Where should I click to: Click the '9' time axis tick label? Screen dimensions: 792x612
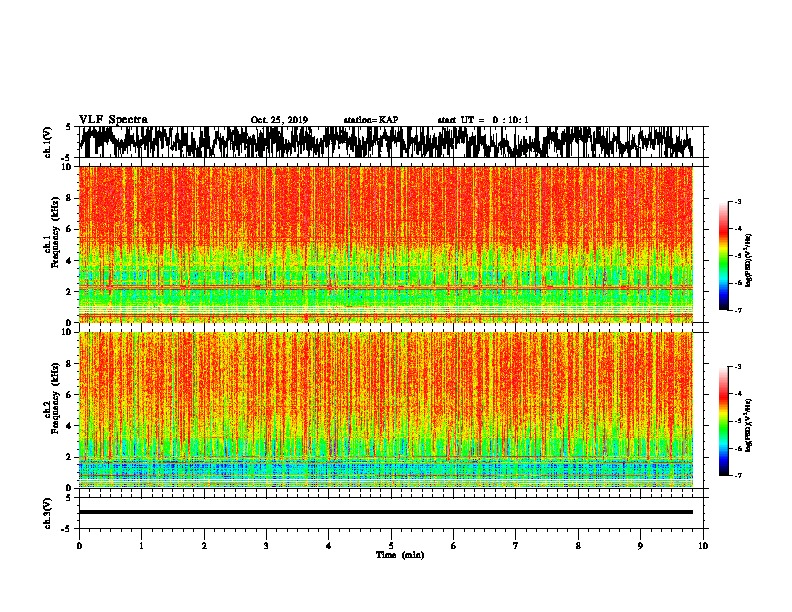[x=640, y=546]
